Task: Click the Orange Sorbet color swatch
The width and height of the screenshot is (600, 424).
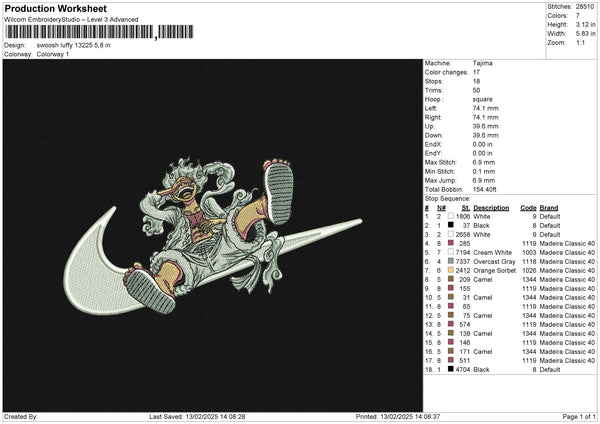Action: [x=451, y=270]
